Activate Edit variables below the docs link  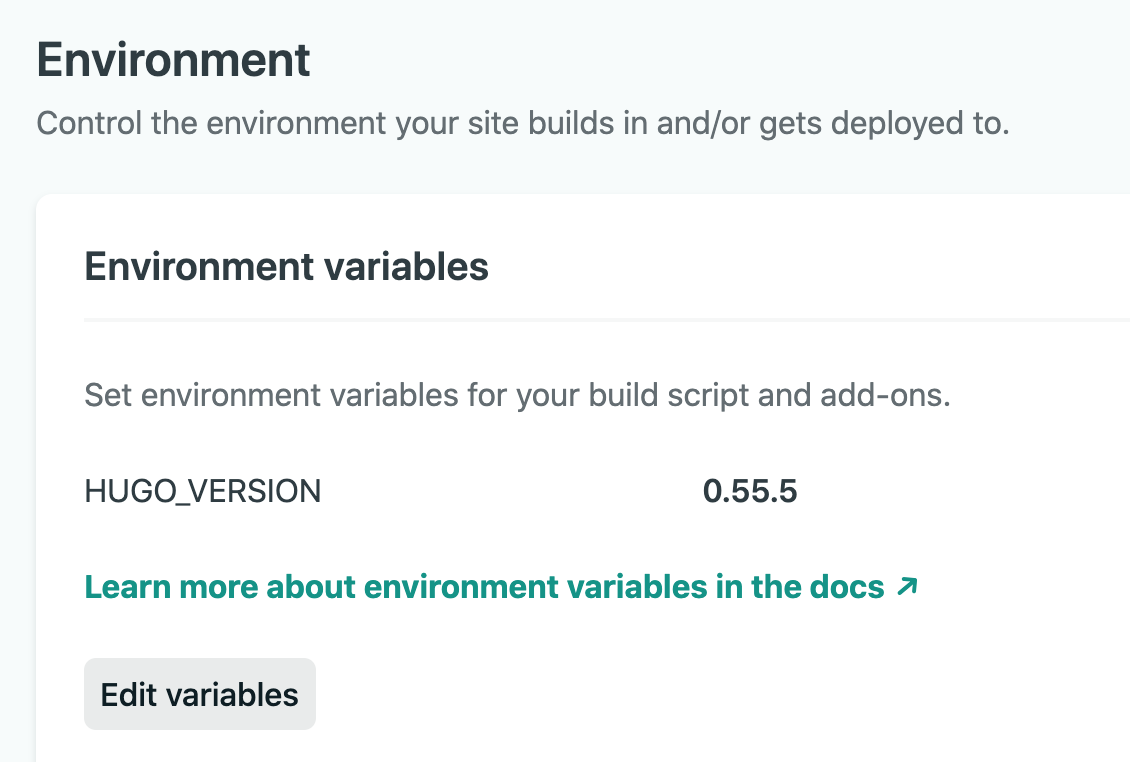coord(199,693)
